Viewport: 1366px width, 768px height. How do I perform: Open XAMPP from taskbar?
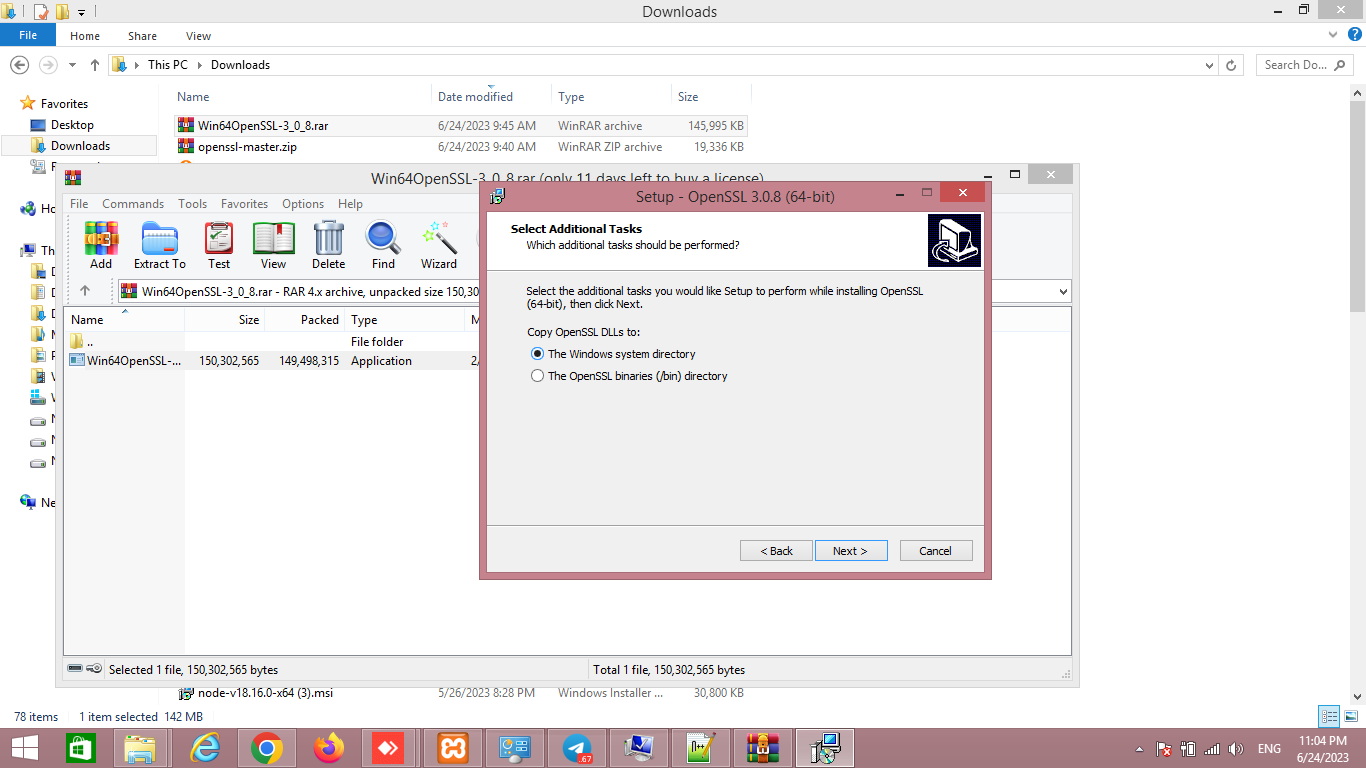pyautogui.click(x=453, y=748)
